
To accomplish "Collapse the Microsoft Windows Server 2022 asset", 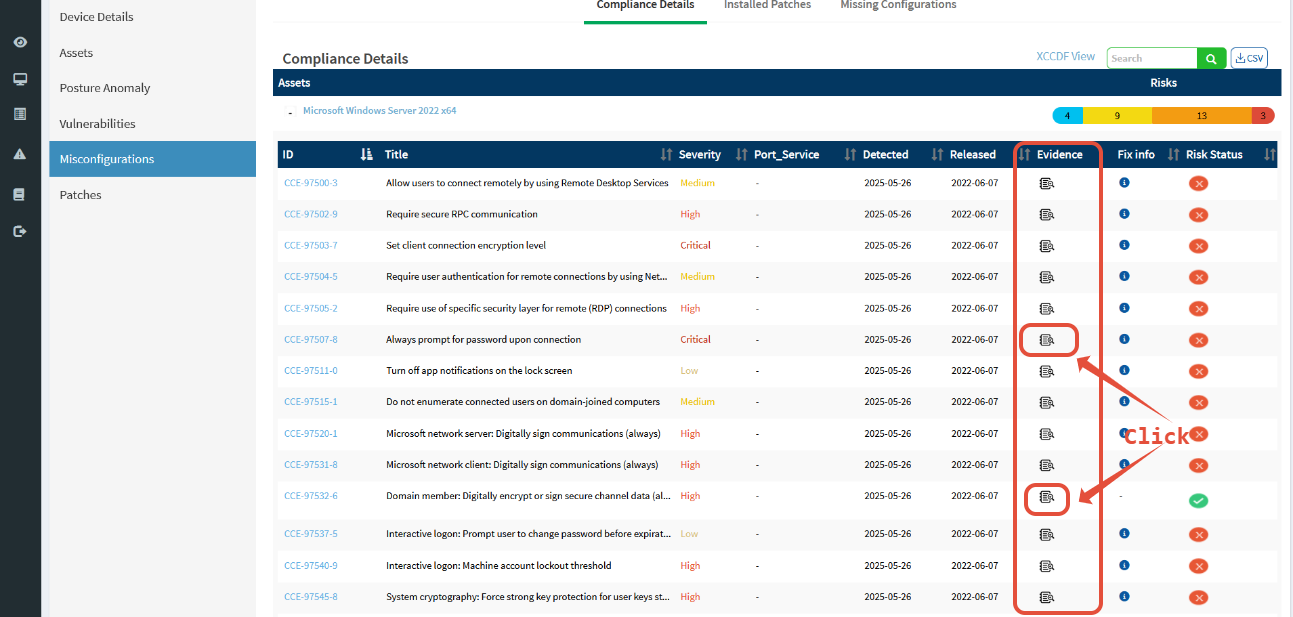I will (290, 112).
